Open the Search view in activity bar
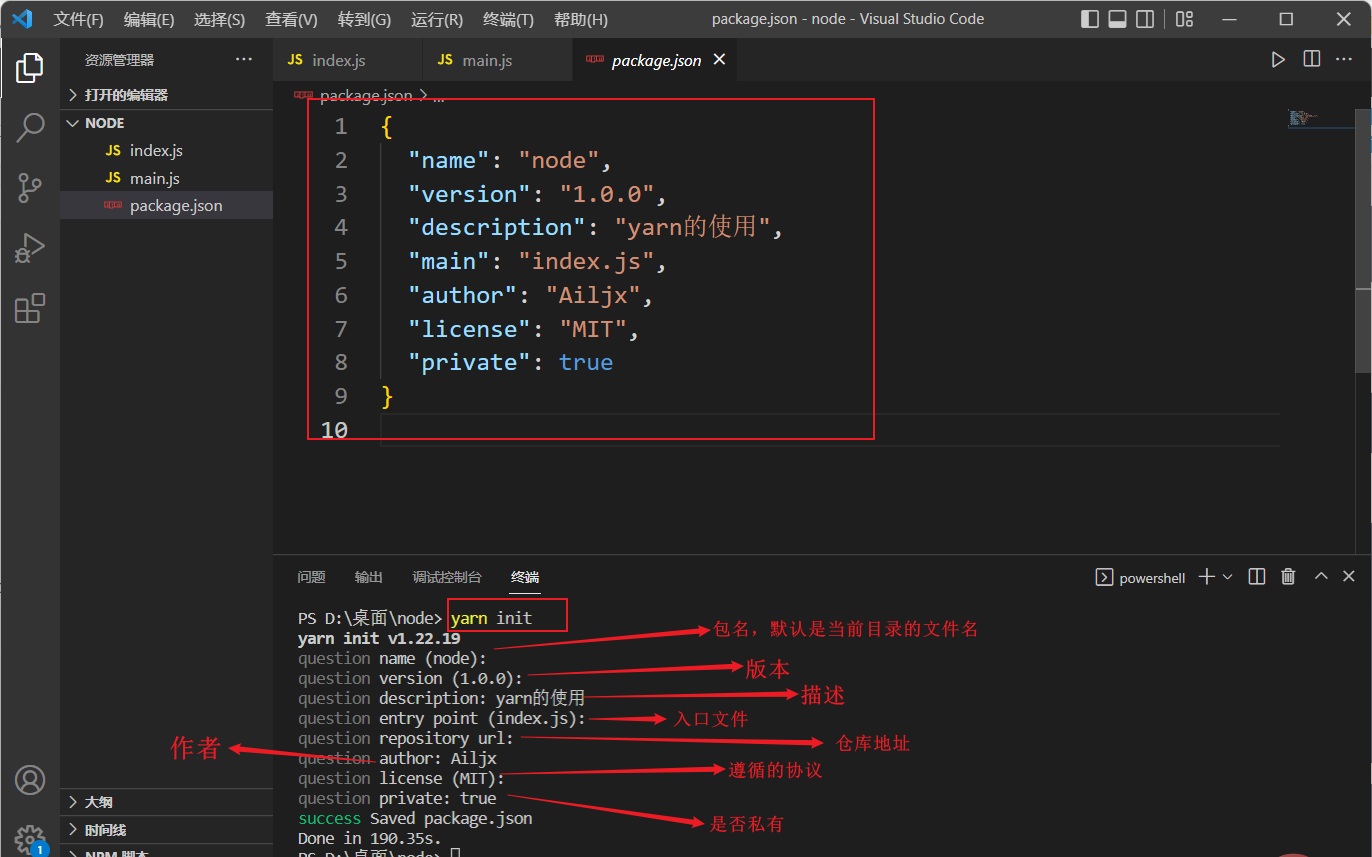The image size is (1372, 857). (30, 127)
